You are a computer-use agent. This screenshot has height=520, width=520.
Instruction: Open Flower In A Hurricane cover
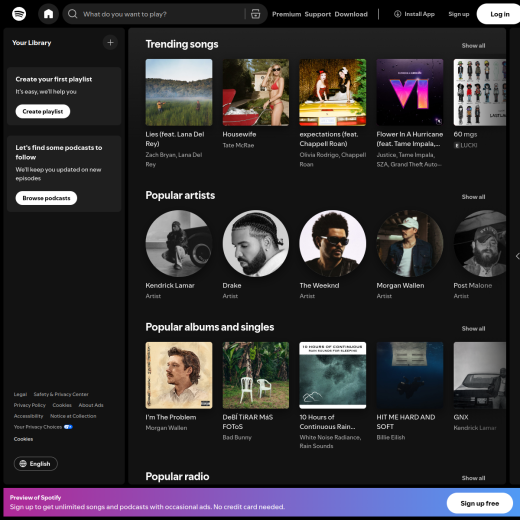410,92
